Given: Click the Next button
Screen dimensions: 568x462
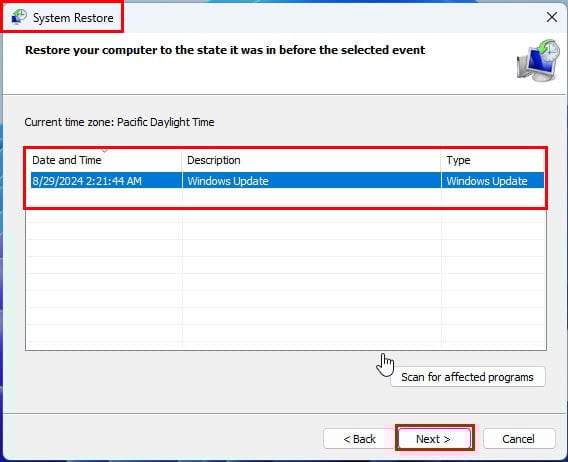Looking at the screenshot, I should 434,439.
